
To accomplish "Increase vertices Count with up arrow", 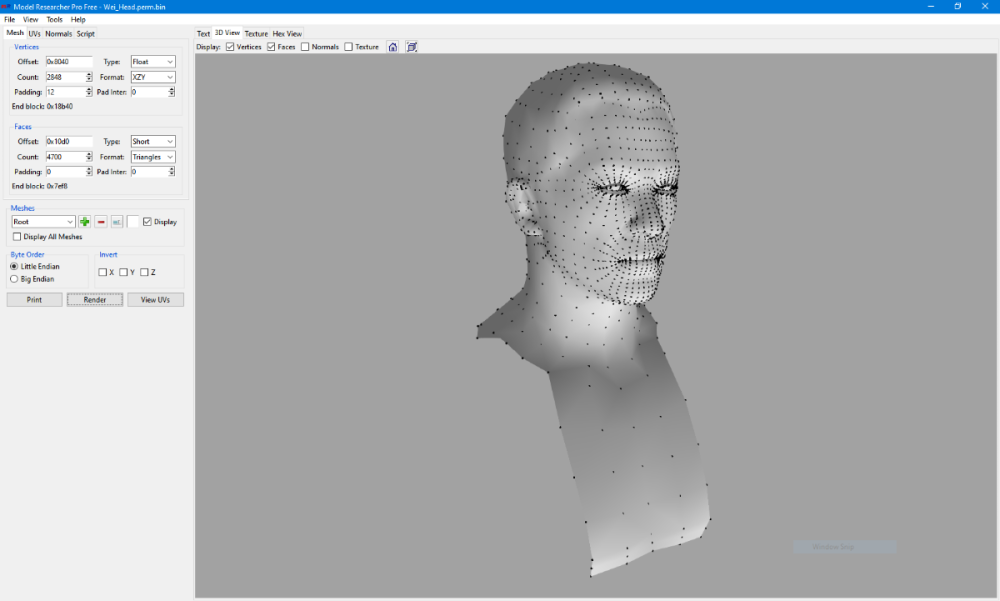I will tap(89, 74).
